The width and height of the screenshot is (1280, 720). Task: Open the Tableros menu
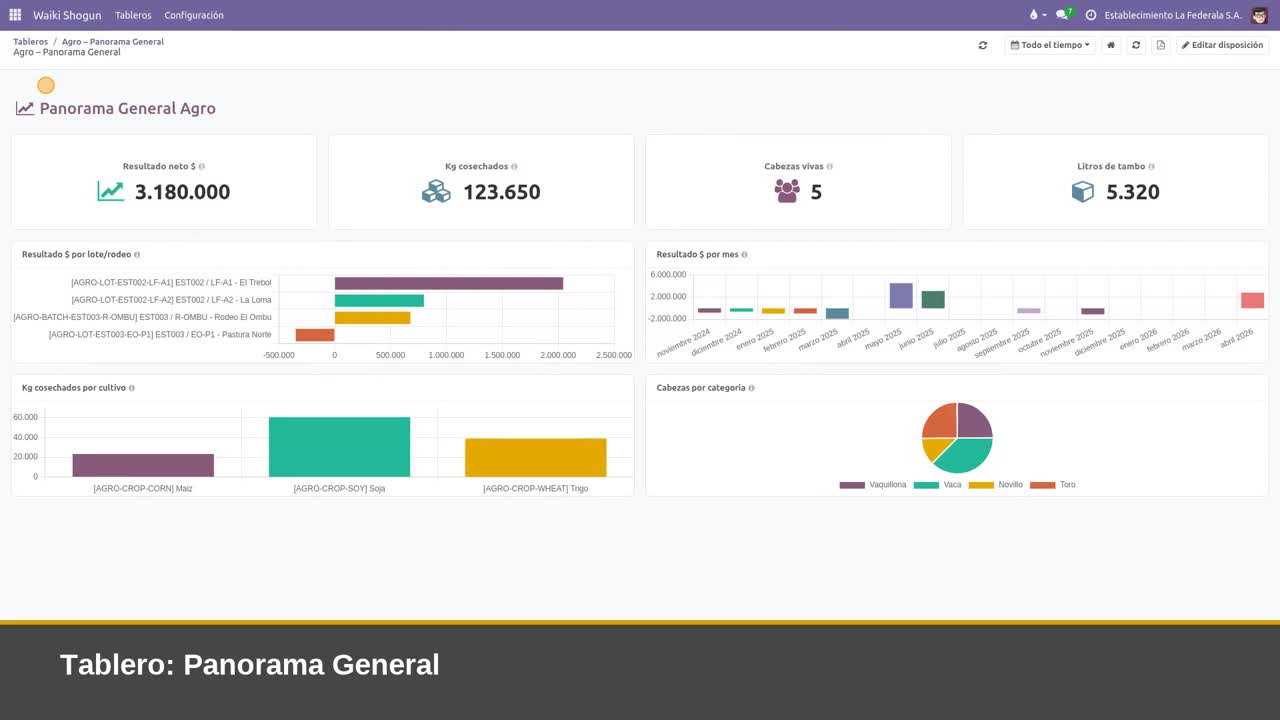pos(133,15)
